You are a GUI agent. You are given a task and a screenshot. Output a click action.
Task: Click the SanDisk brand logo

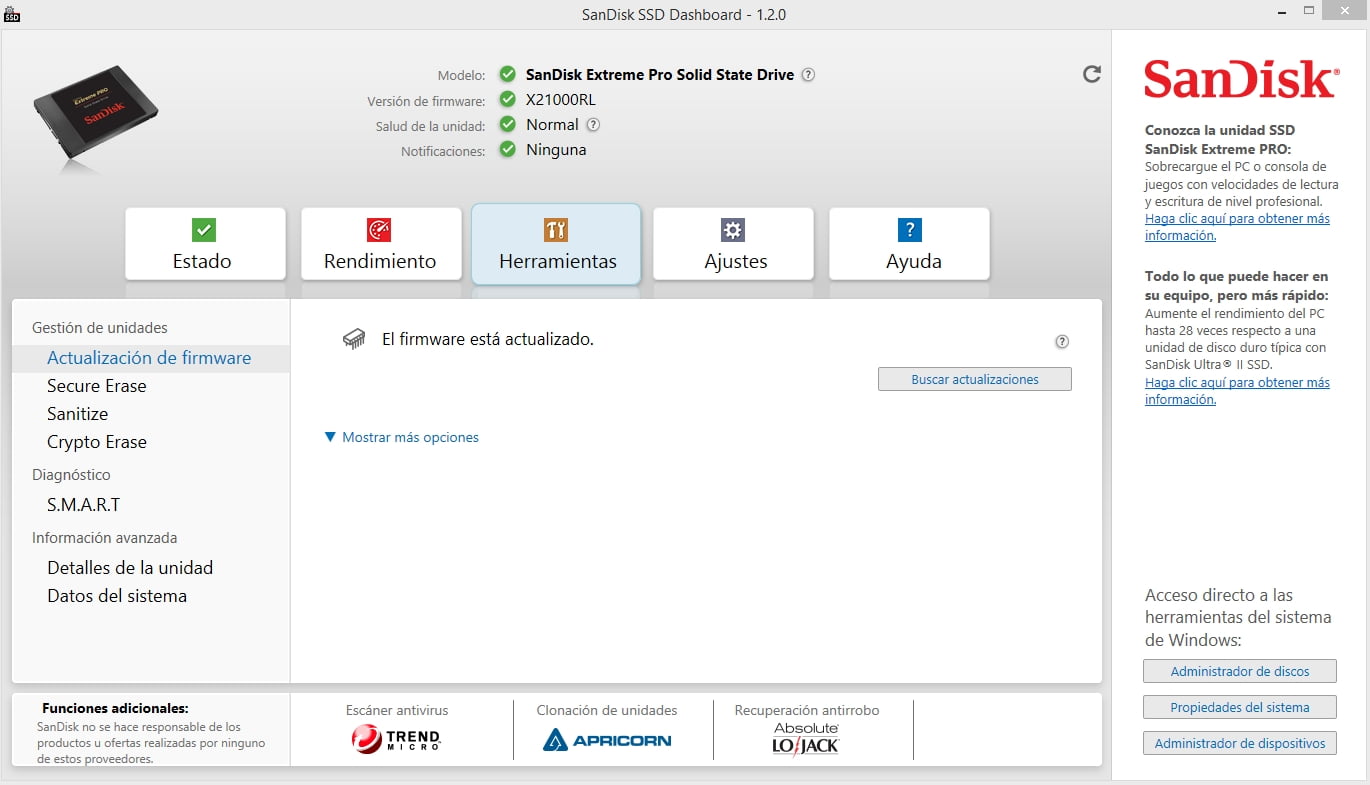pos(1240,78)
